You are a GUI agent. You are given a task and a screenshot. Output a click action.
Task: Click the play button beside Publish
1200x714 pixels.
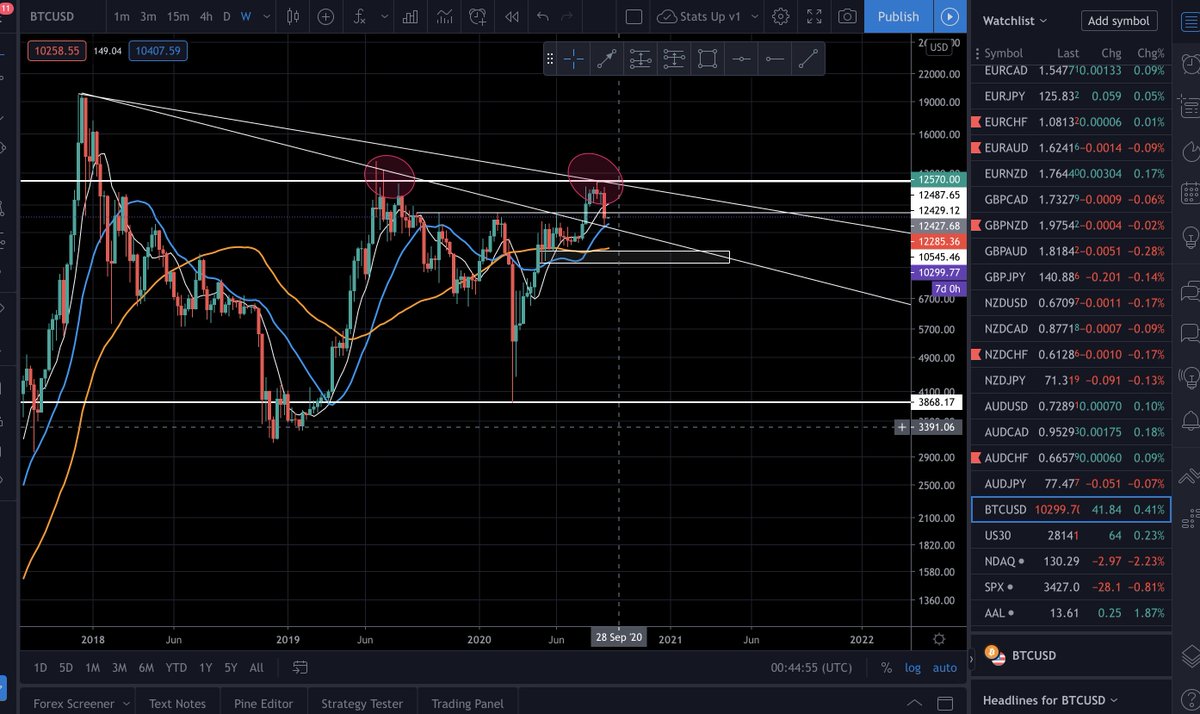click(950, 17)
